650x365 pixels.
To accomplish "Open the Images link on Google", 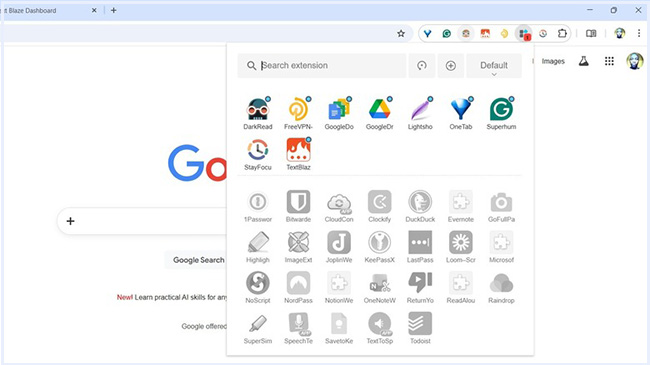I will [553, 61].
